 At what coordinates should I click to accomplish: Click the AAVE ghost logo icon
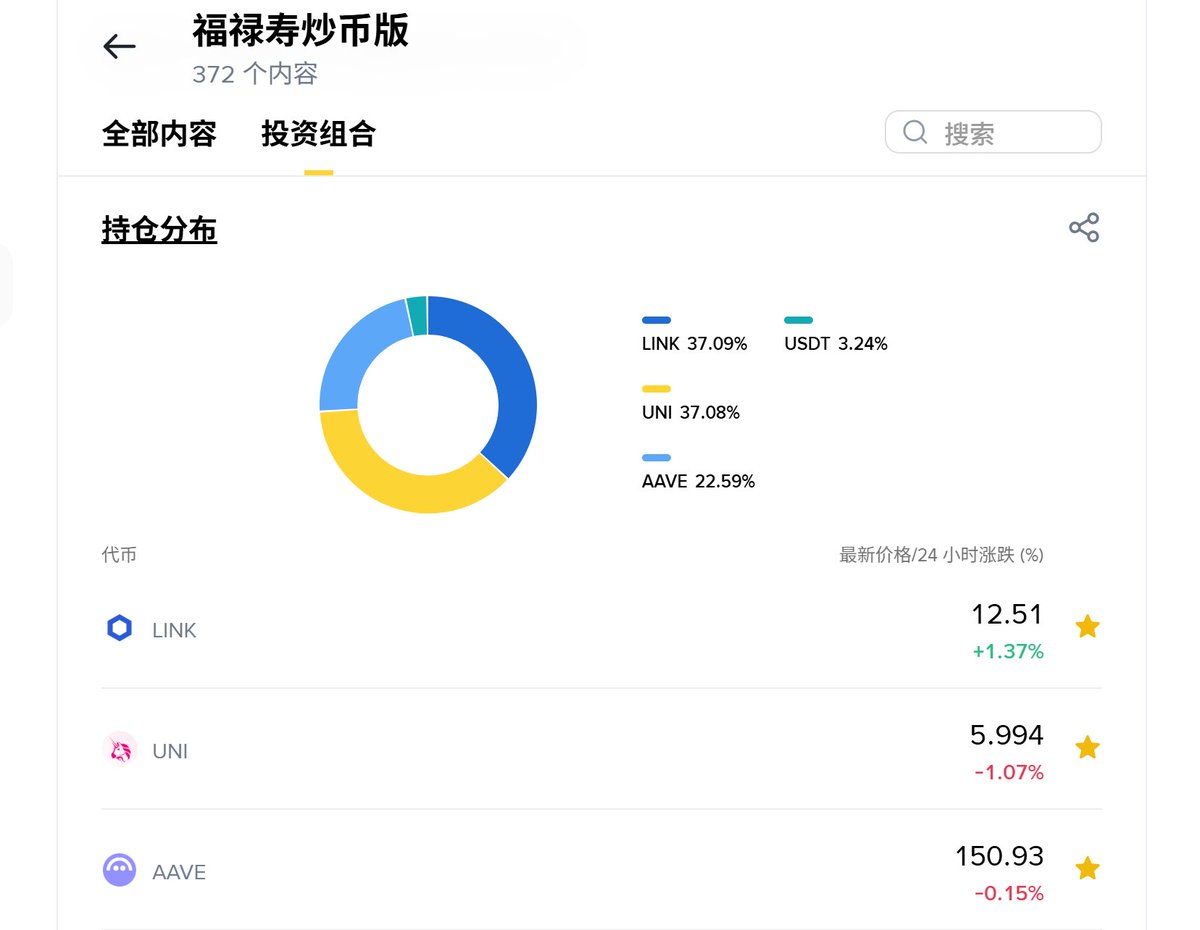119,869
